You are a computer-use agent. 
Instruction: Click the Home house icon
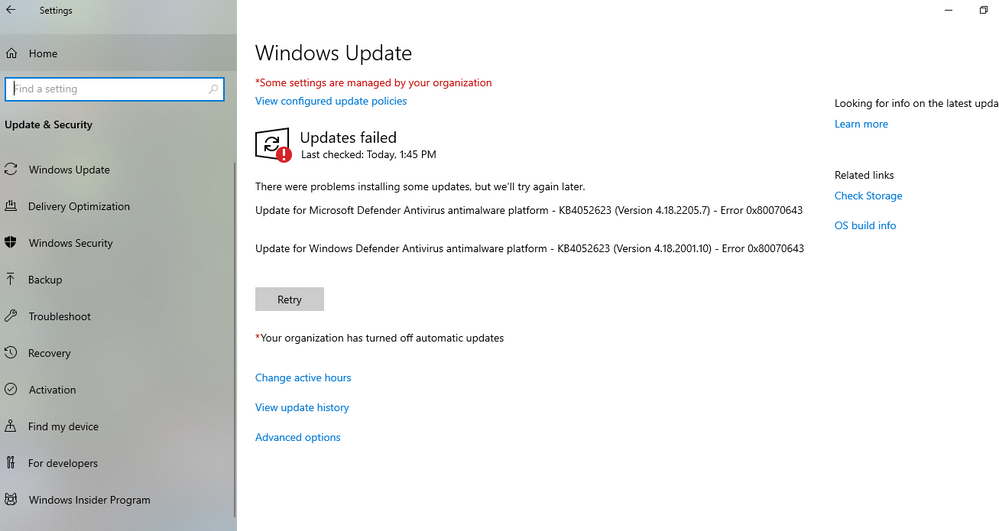coord(11,54)
